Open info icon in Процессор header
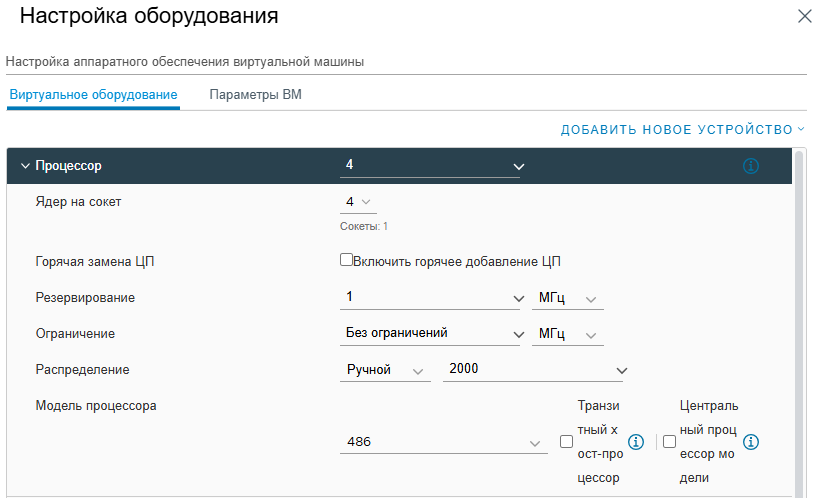Viewport: 819px width, 498px height. pyautogui.click(x=751, y=166)
